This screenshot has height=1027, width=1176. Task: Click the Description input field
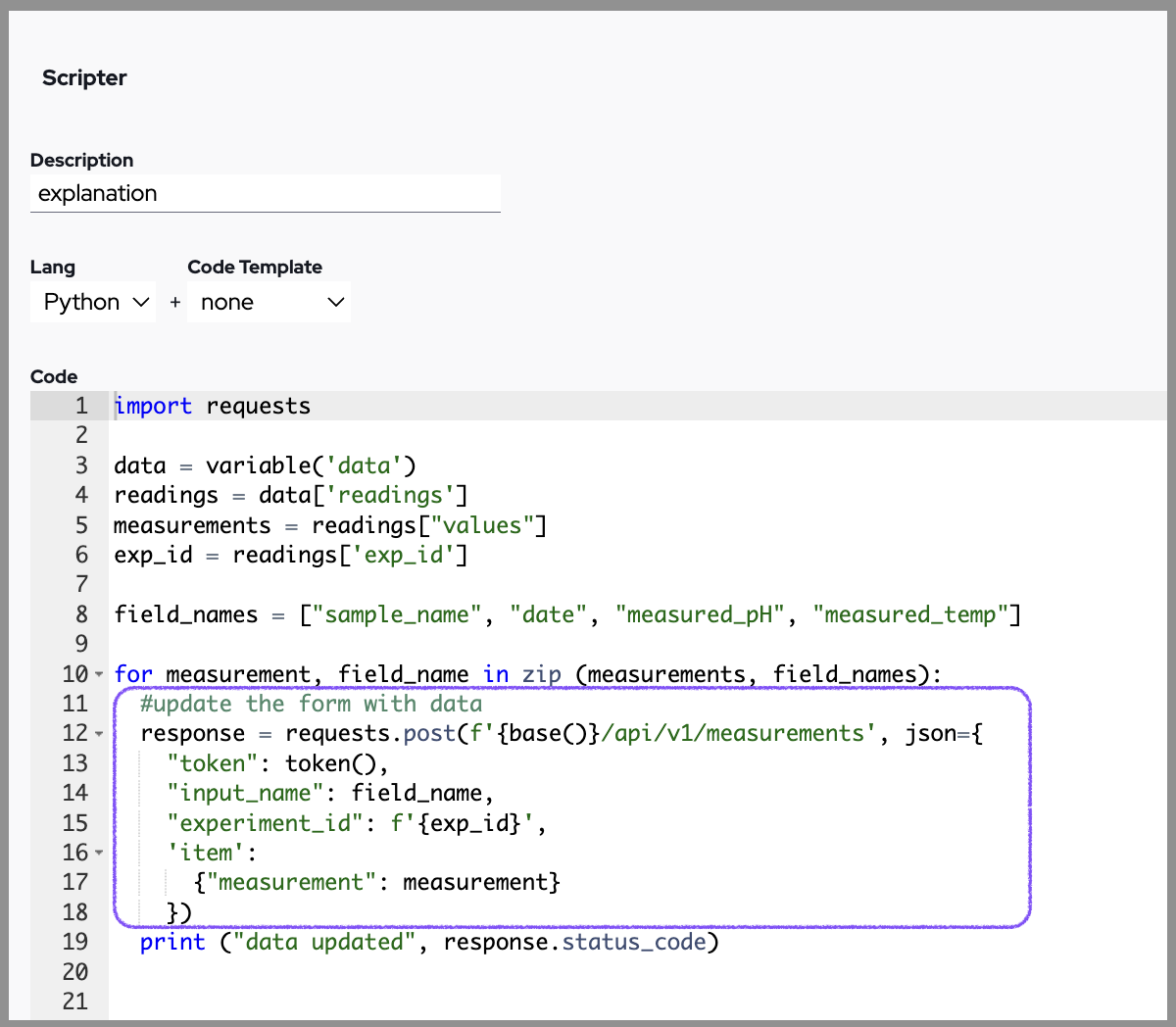(x=265, y=193)
